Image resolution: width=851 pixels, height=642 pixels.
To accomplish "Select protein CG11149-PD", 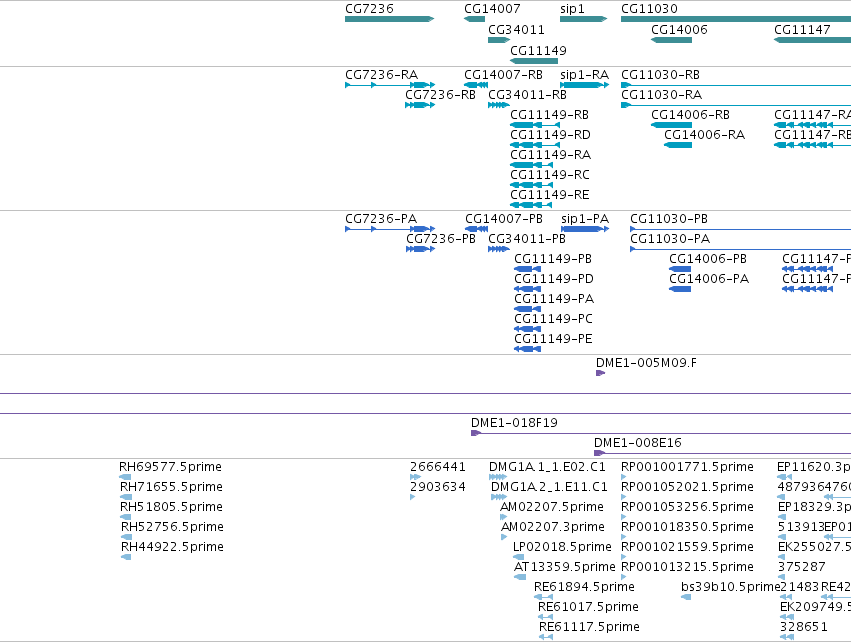I will pyautogui.click(x=528, y=289).
